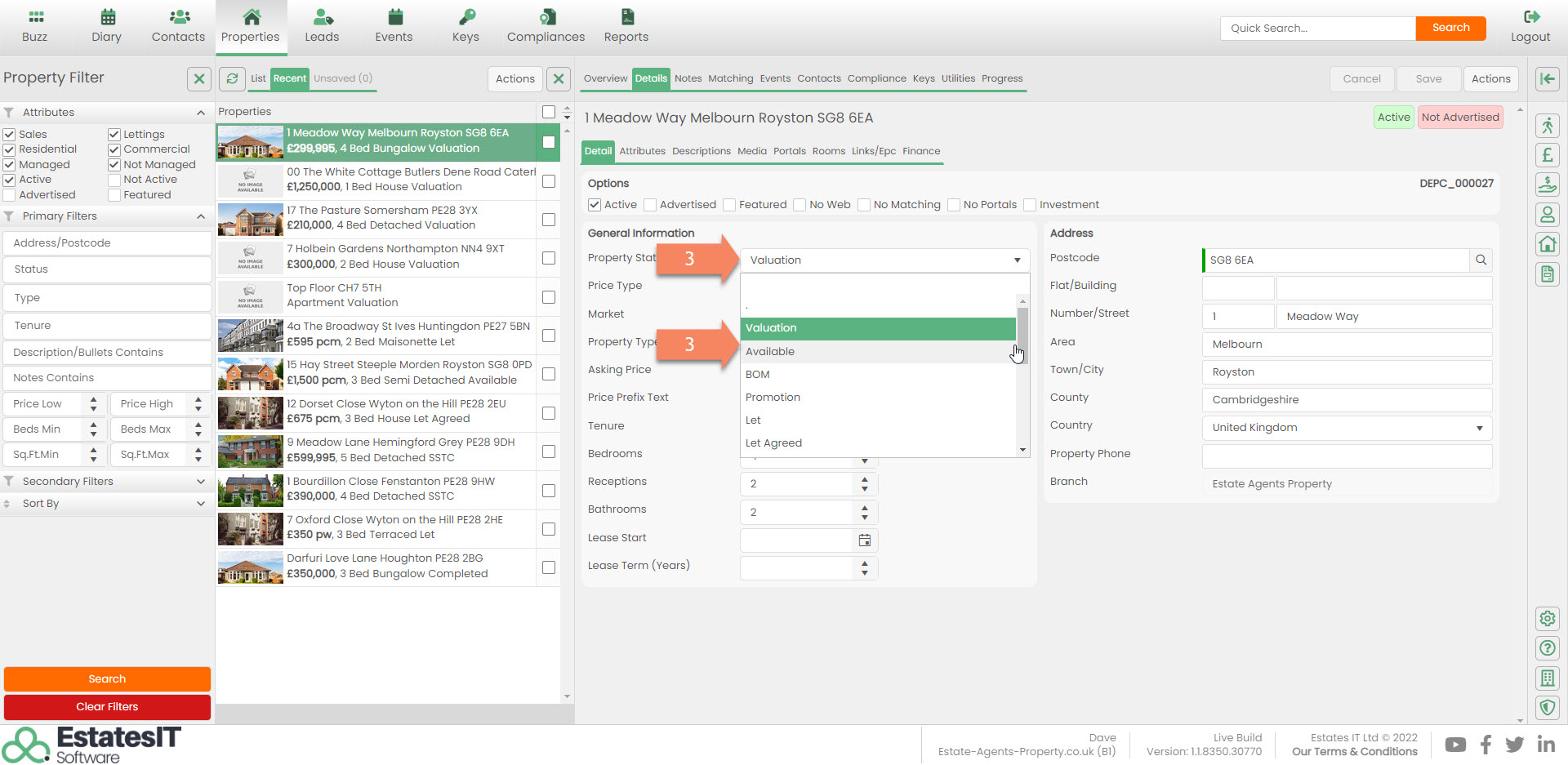This screenshot has width=1568, height=765.
Task: Open the Compliances module icon
Action: pyautogui.click(x=546, y=17)
